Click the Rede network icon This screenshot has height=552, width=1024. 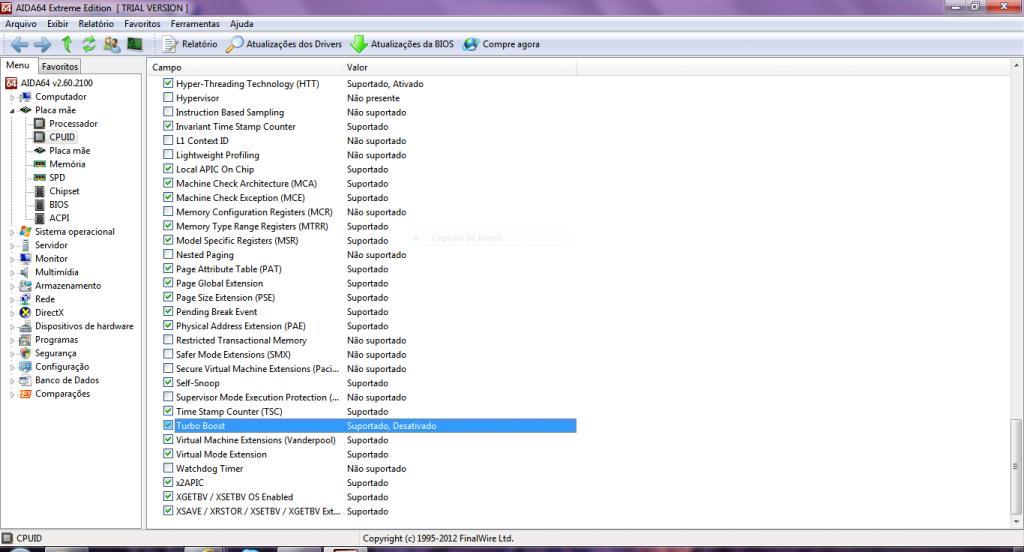pyautogui.click(x=25, y=299)
